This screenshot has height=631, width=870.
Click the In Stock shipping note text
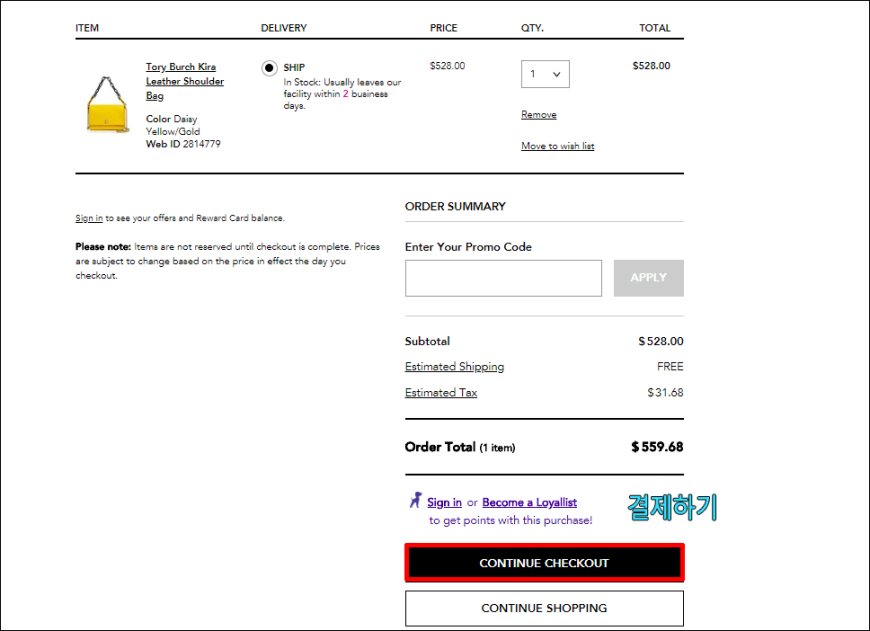342,94
